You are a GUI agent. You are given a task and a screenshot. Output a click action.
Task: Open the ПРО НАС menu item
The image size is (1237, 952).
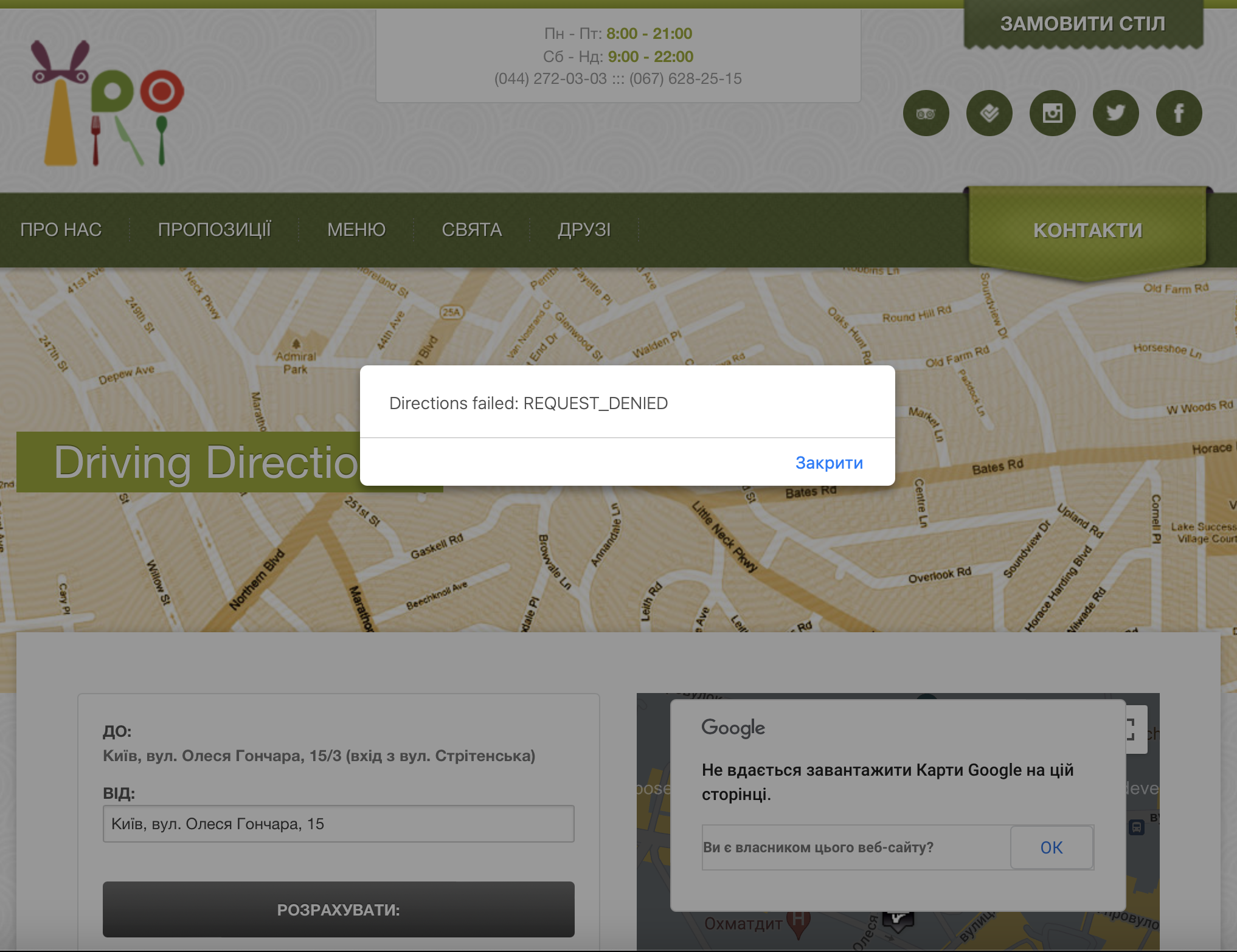(x=61, y=230)
